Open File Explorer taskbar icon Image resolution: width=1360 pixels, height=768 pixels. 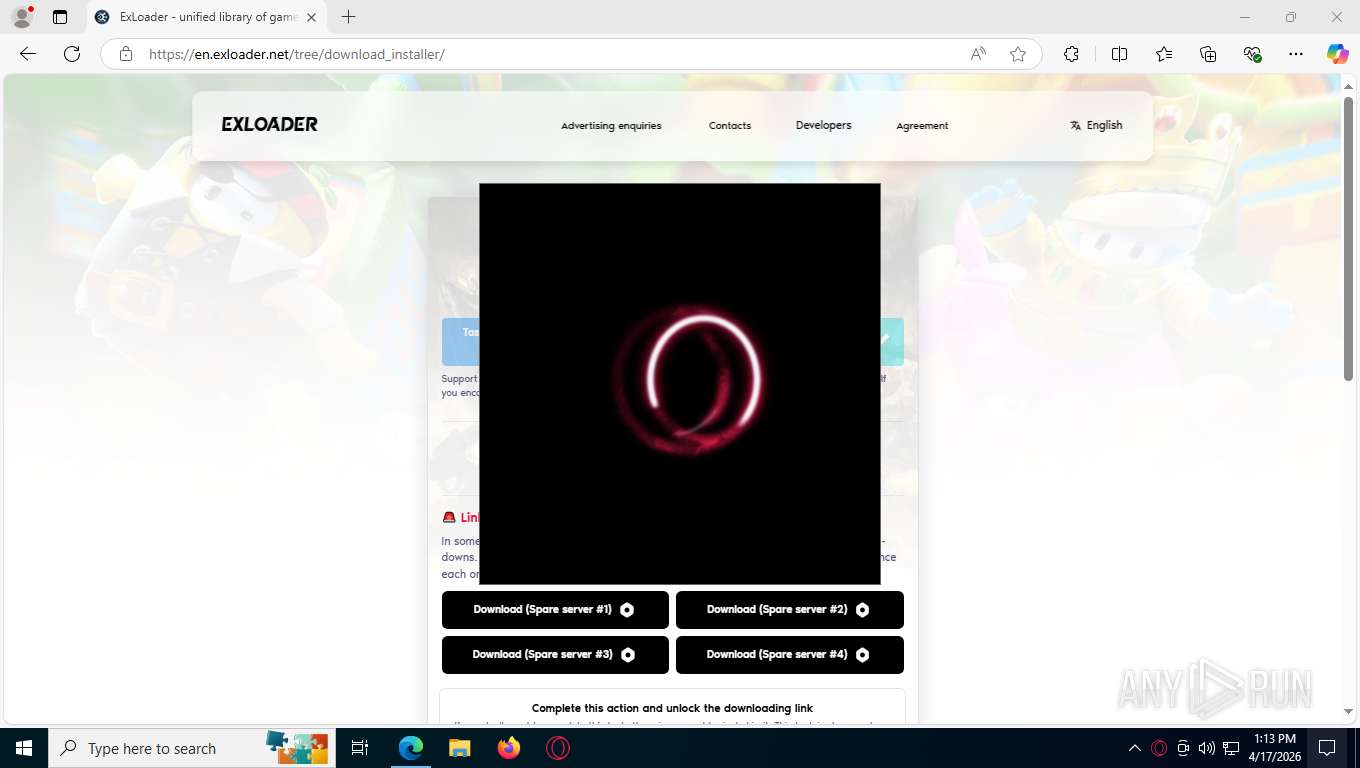coord(459,748)
